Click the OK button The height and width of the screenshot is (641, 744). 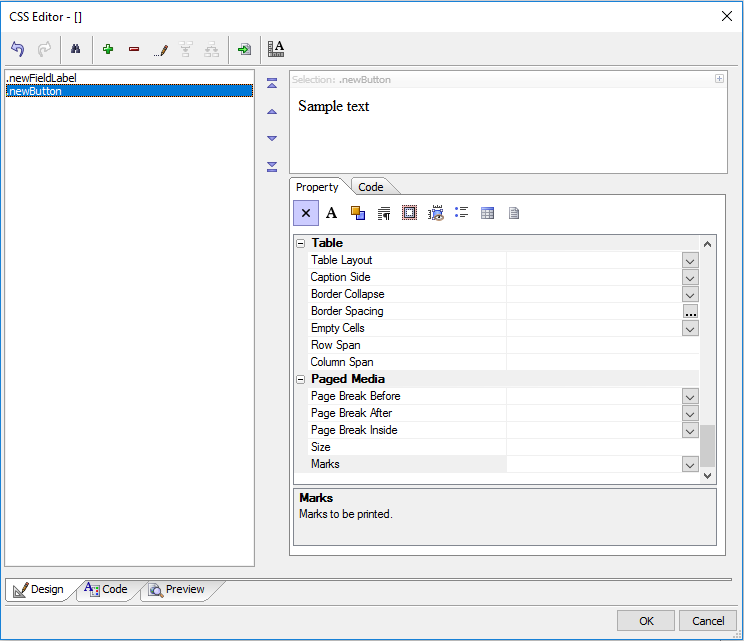point(646,621)
